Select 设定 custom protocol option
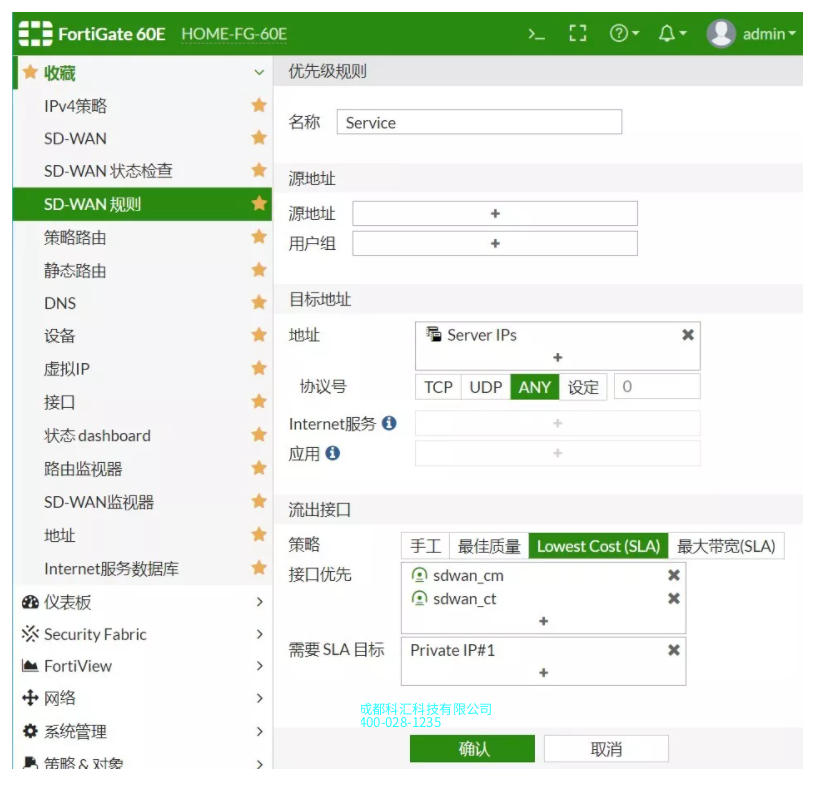Image resolution: width=816 pixels, height=787 pixels. (x=583, y=387)
